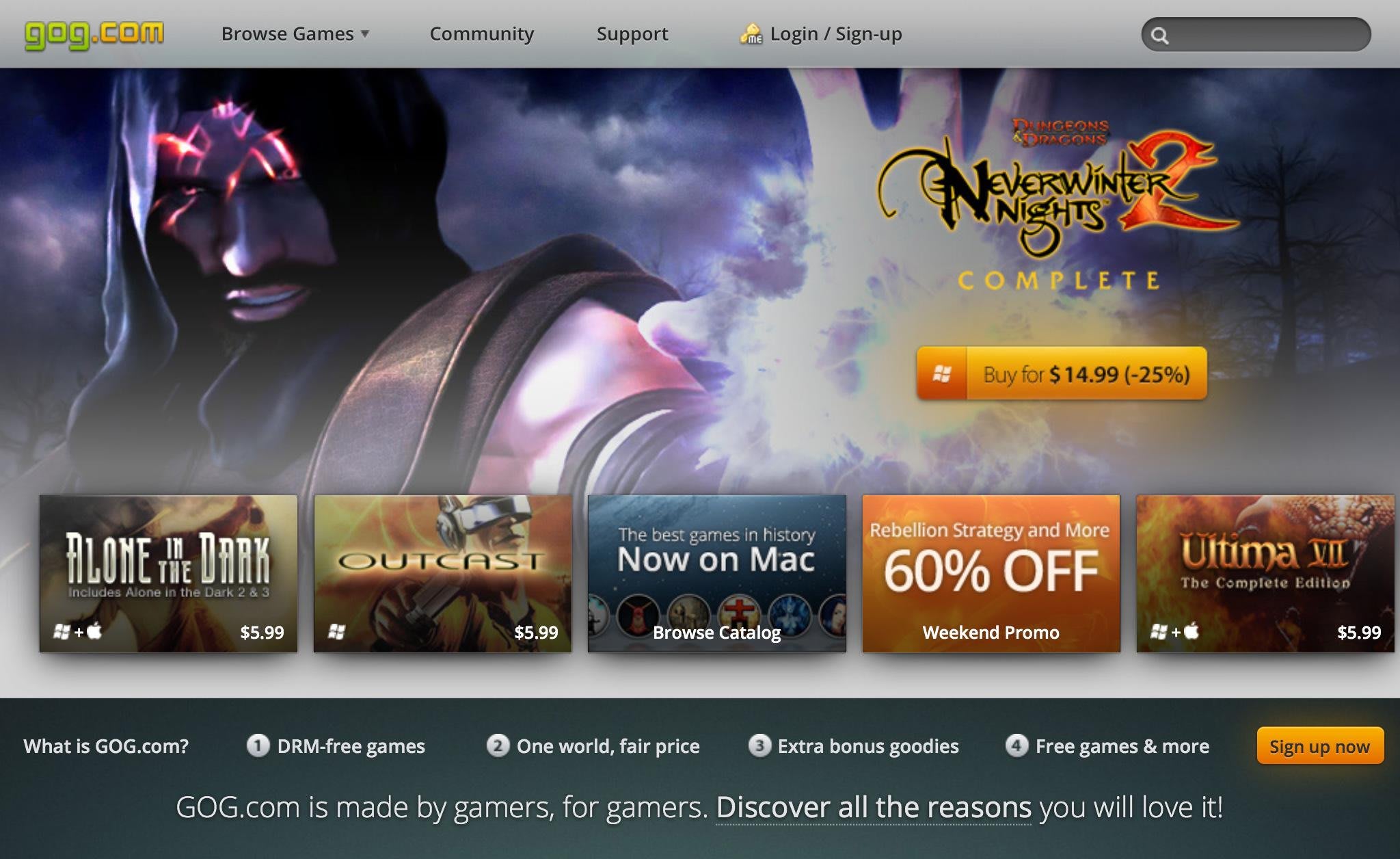Click the Community menu item
Screen dimensions: 1400x859
pos(480,34)
